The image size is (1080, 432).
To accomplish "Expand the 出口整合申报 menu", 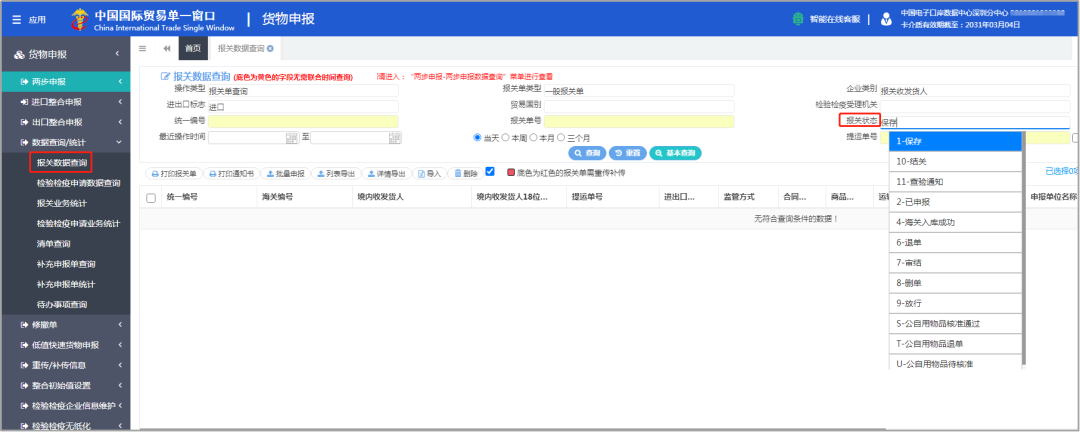I will coord(65,122).
